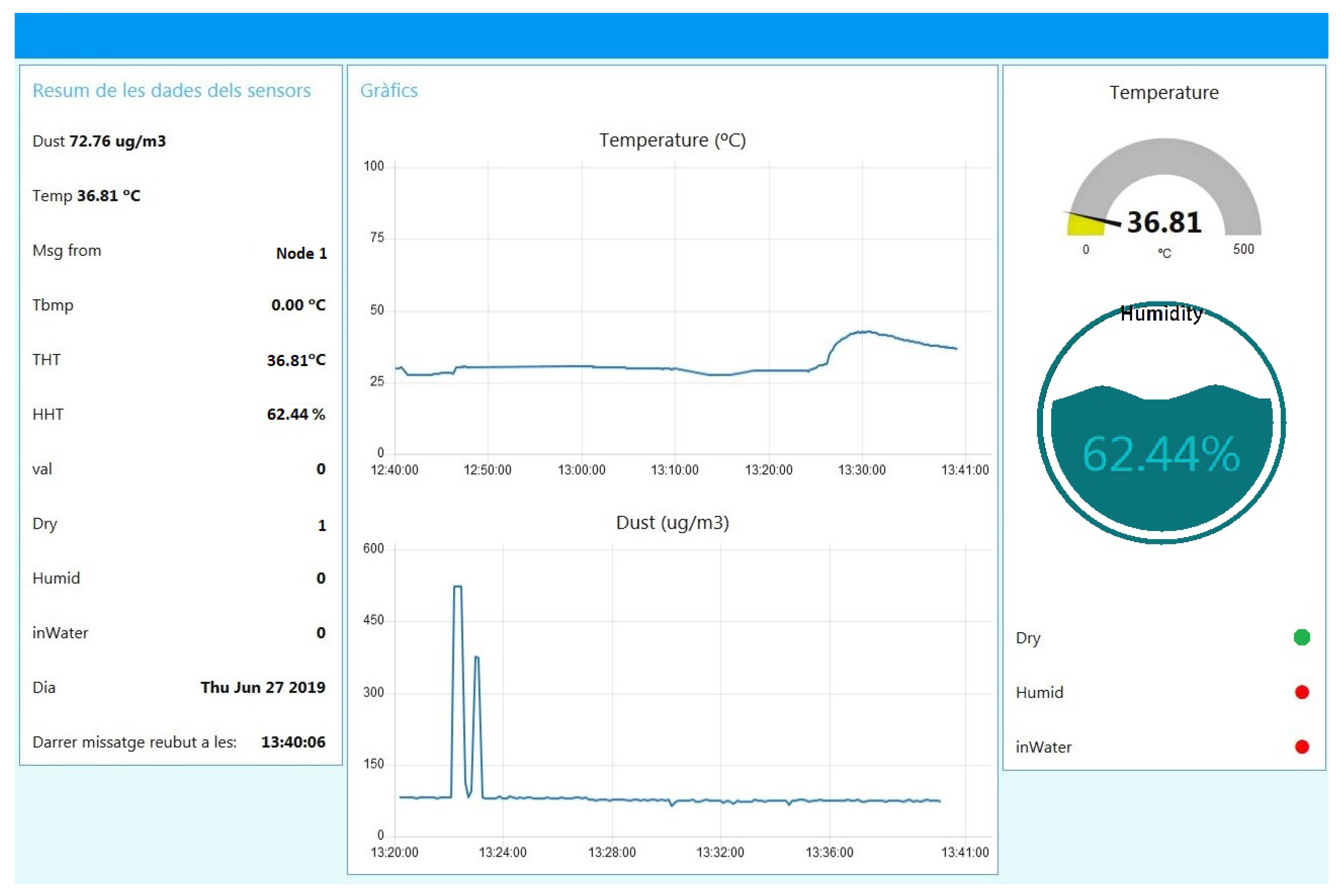Viewport: 1344px width, 896px height.
Task: Click the red inWater status LED
Action: 1301,746
